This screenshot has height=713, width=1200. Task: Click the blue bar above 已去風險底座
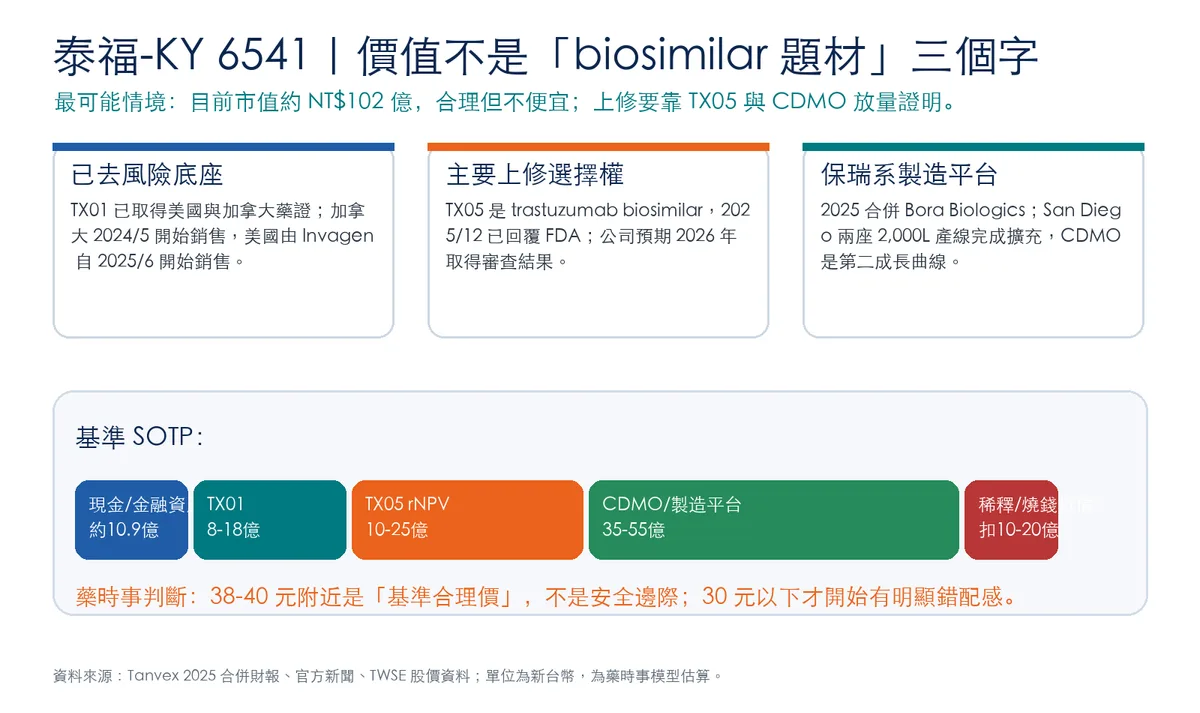point(223,147)
